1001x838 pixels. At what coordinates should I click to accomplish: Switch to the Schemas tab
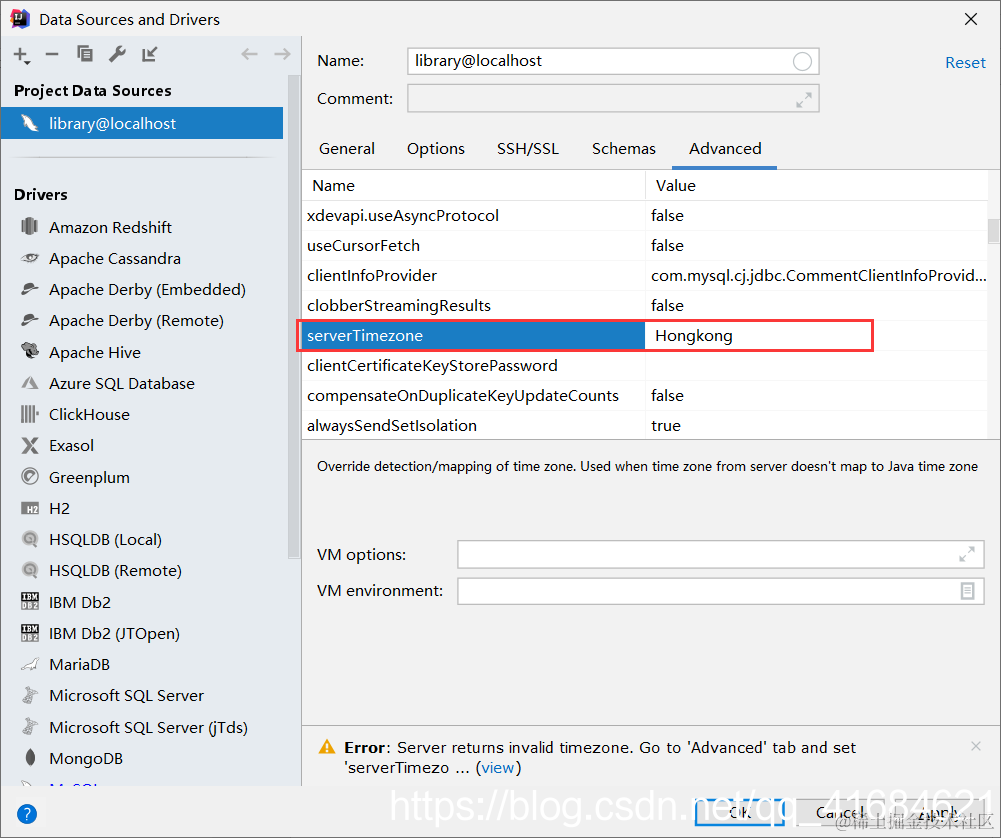(624, 149)
